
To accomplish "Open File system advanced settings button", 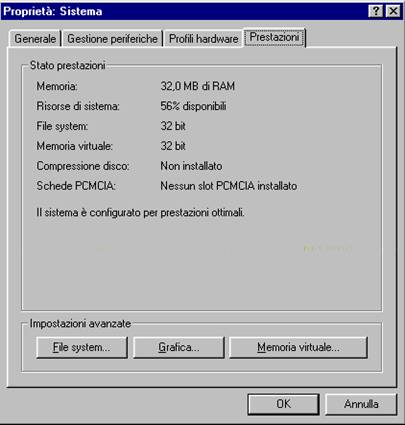I will click(82, 347).
